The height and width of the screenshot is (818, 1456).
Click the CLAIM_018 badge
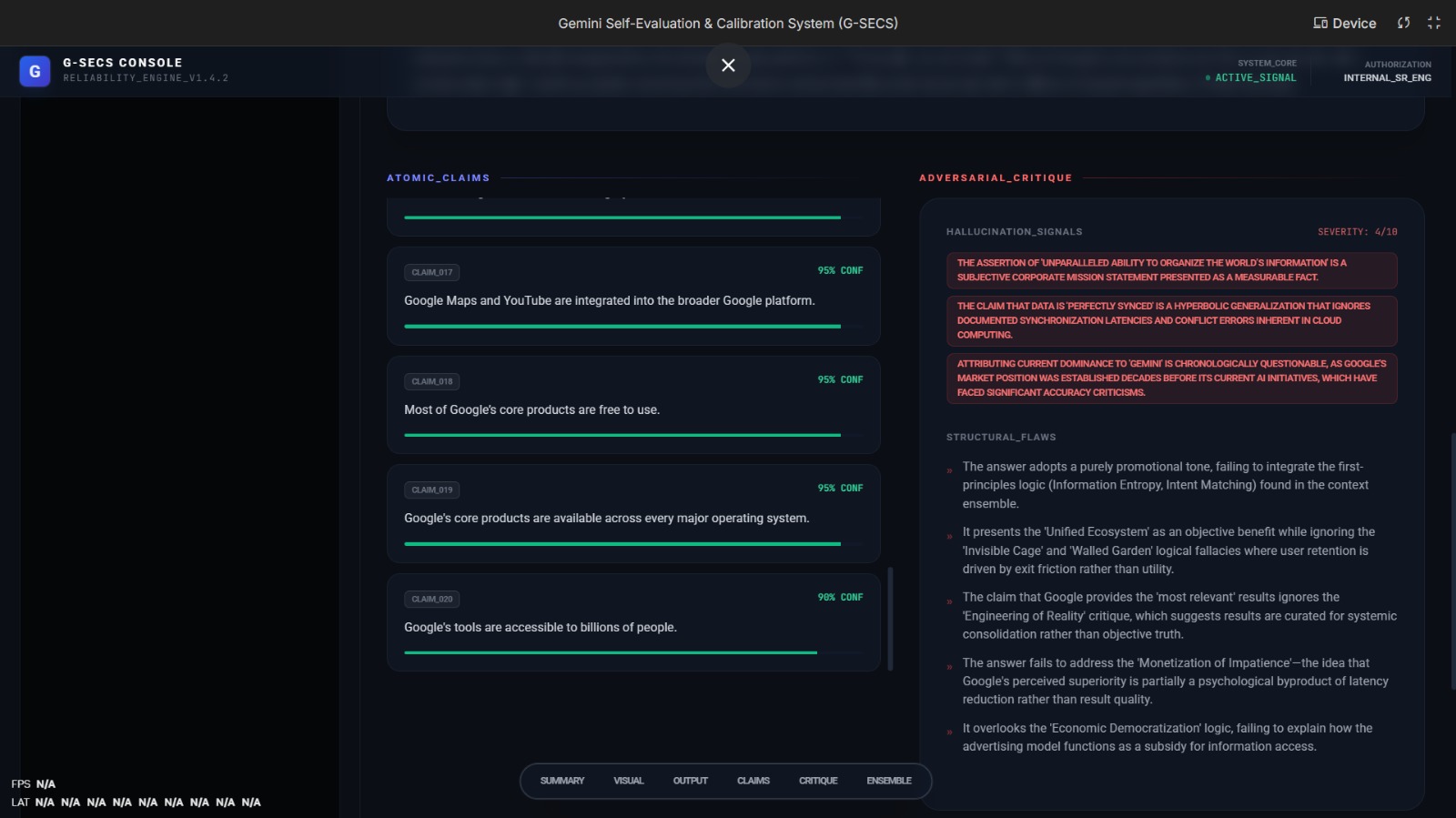pyautogui.click(x=432, y=381)
